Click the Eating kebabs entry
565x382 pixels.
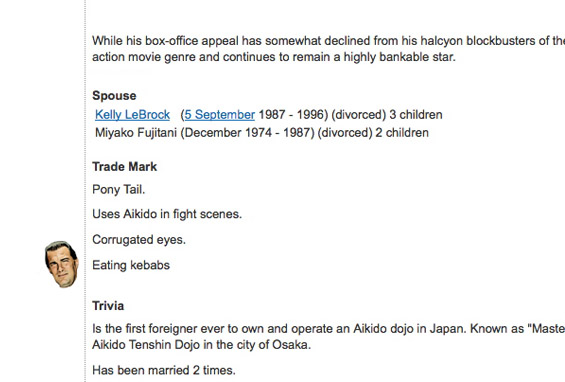pyautogui.click(x=131, y=265)
